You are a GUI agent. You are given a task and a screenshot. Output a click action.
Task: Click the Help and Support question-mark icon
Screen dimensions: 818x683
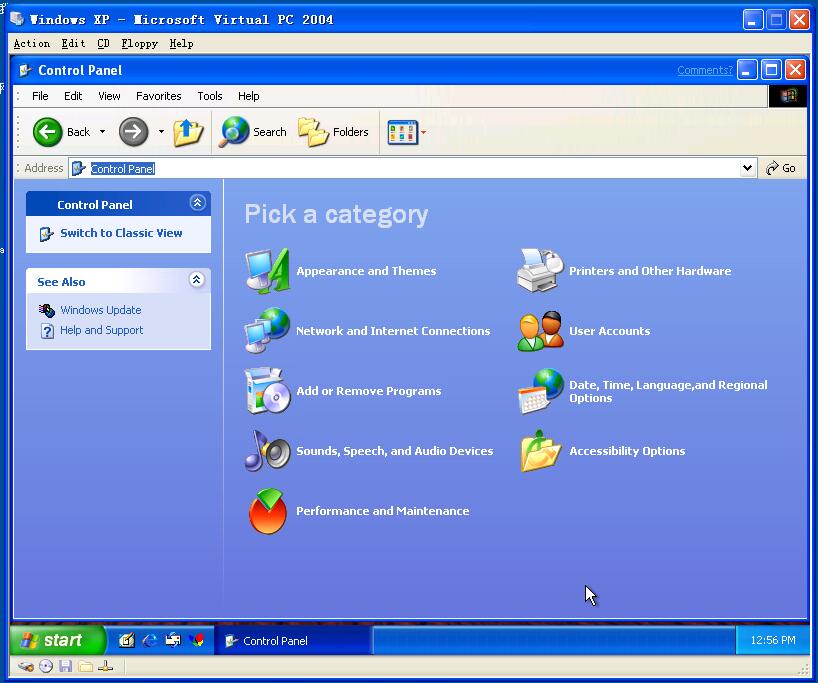pyautogui.click(x=47, y=331)
